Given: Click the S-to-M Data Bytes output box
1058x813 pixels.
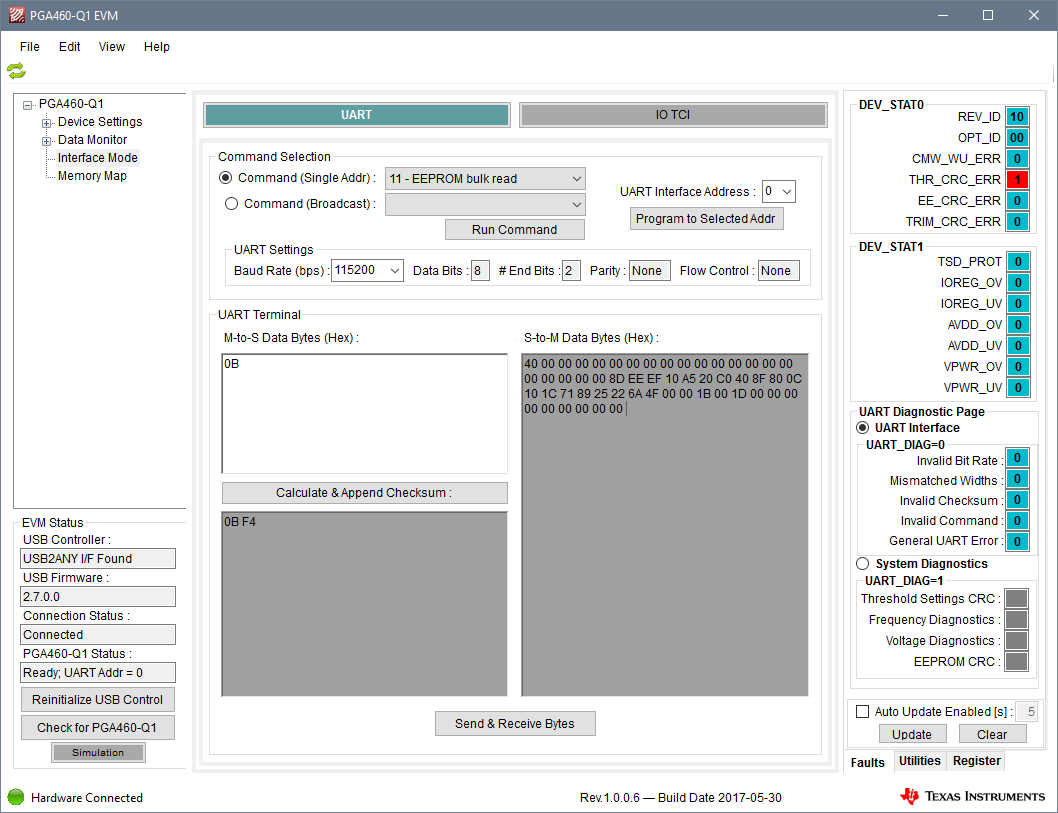Looking at the screenshot, I should tap(665, 525).
